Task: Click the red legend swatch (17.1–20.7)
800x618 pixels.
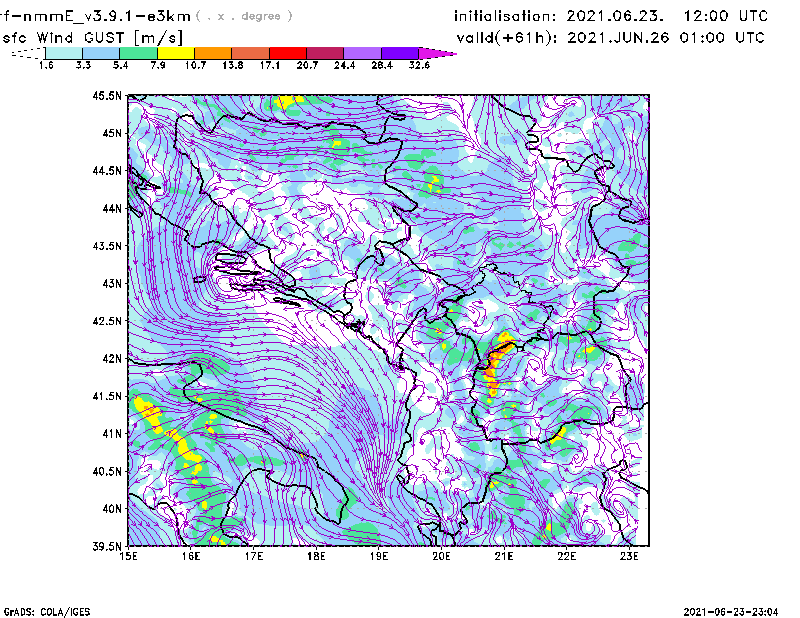Action: (288, 53)
